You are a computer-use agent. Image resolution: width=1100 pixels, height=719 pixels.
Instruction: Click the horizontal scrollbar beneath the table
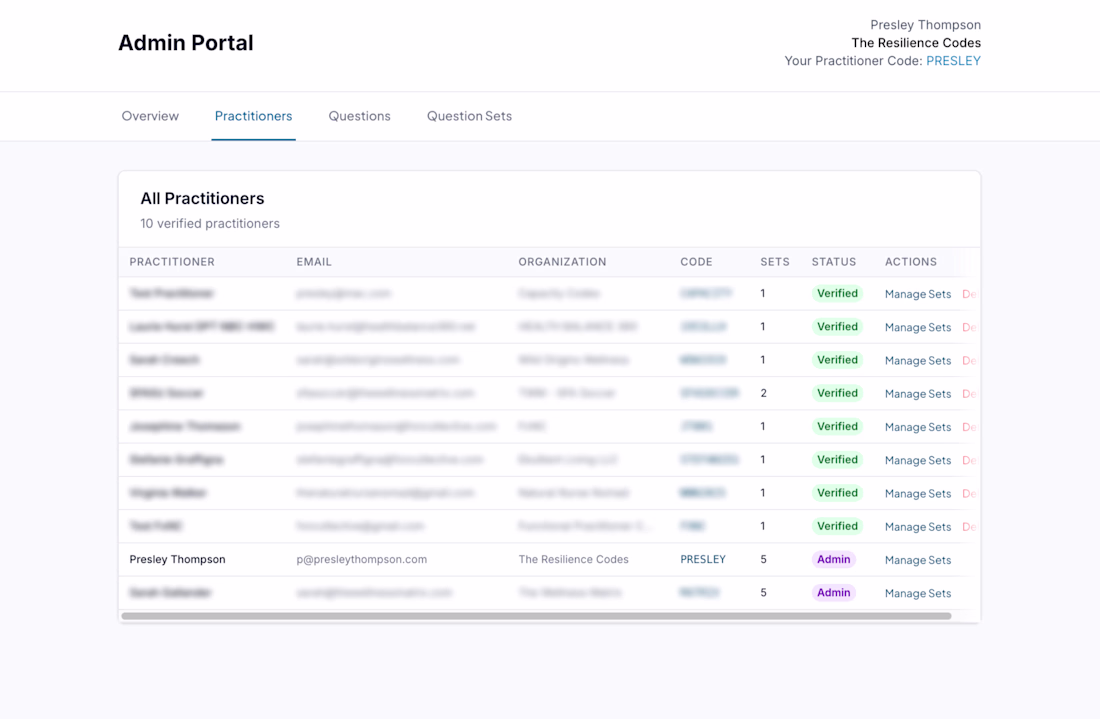click(536, 616)
